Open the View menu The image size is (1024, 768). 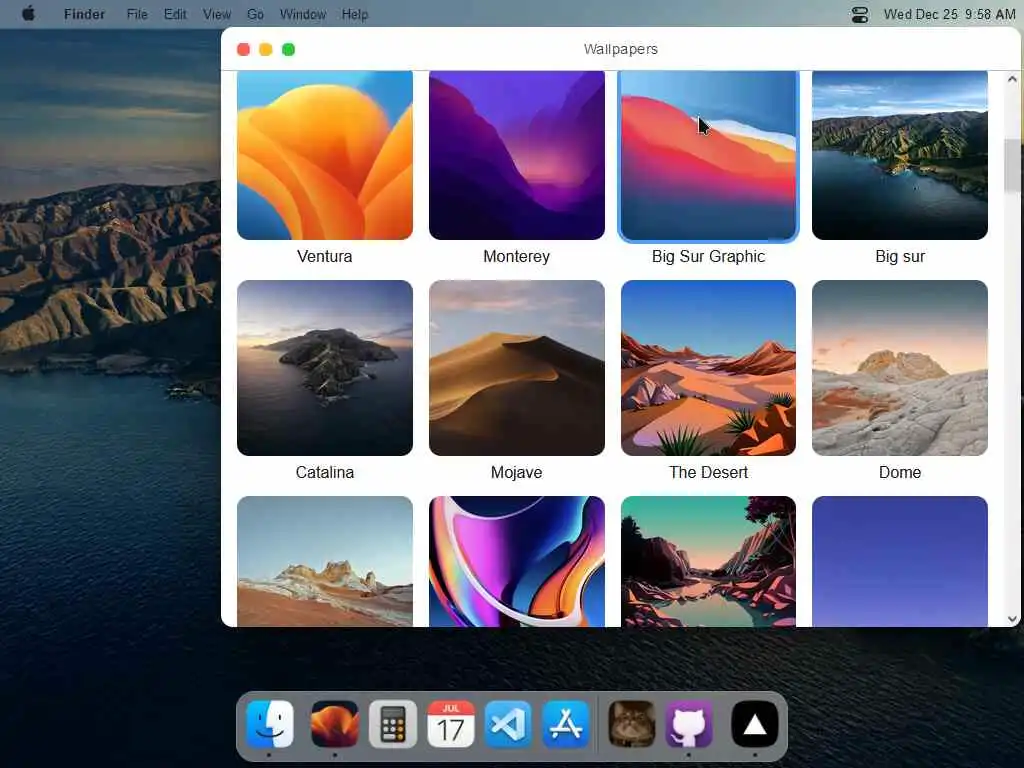(x=217, y=14)
